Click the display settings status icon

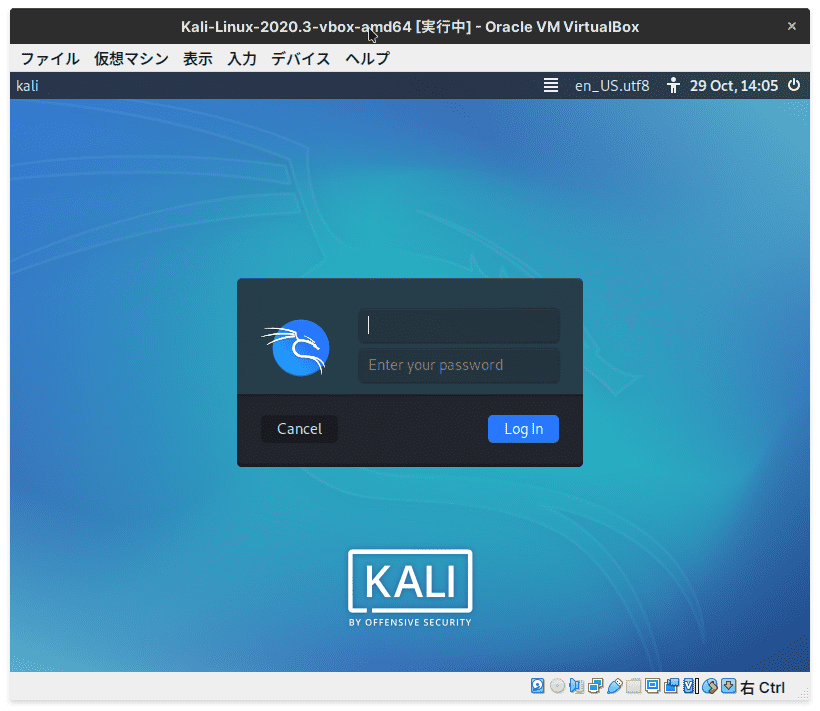pos(653,686)
